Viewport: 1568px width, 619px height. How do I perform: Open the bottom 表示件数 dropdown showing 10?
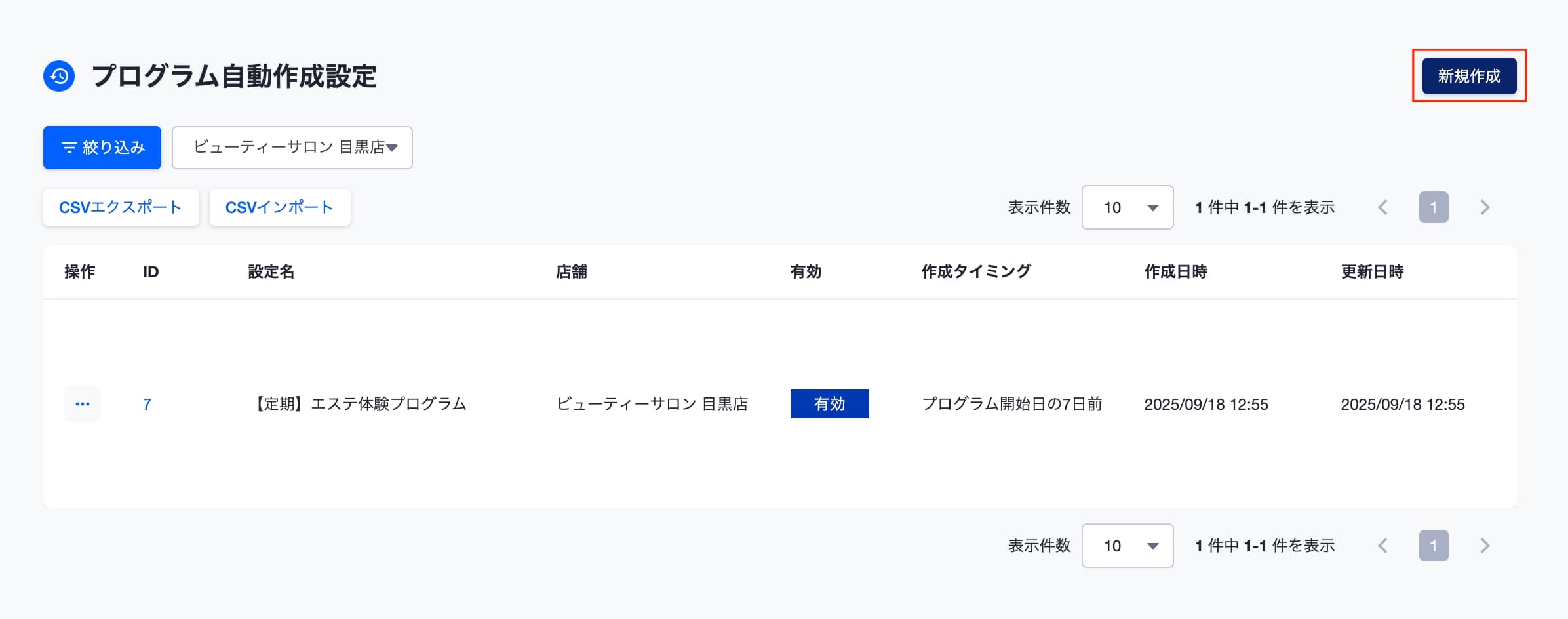pos(1127,546)
